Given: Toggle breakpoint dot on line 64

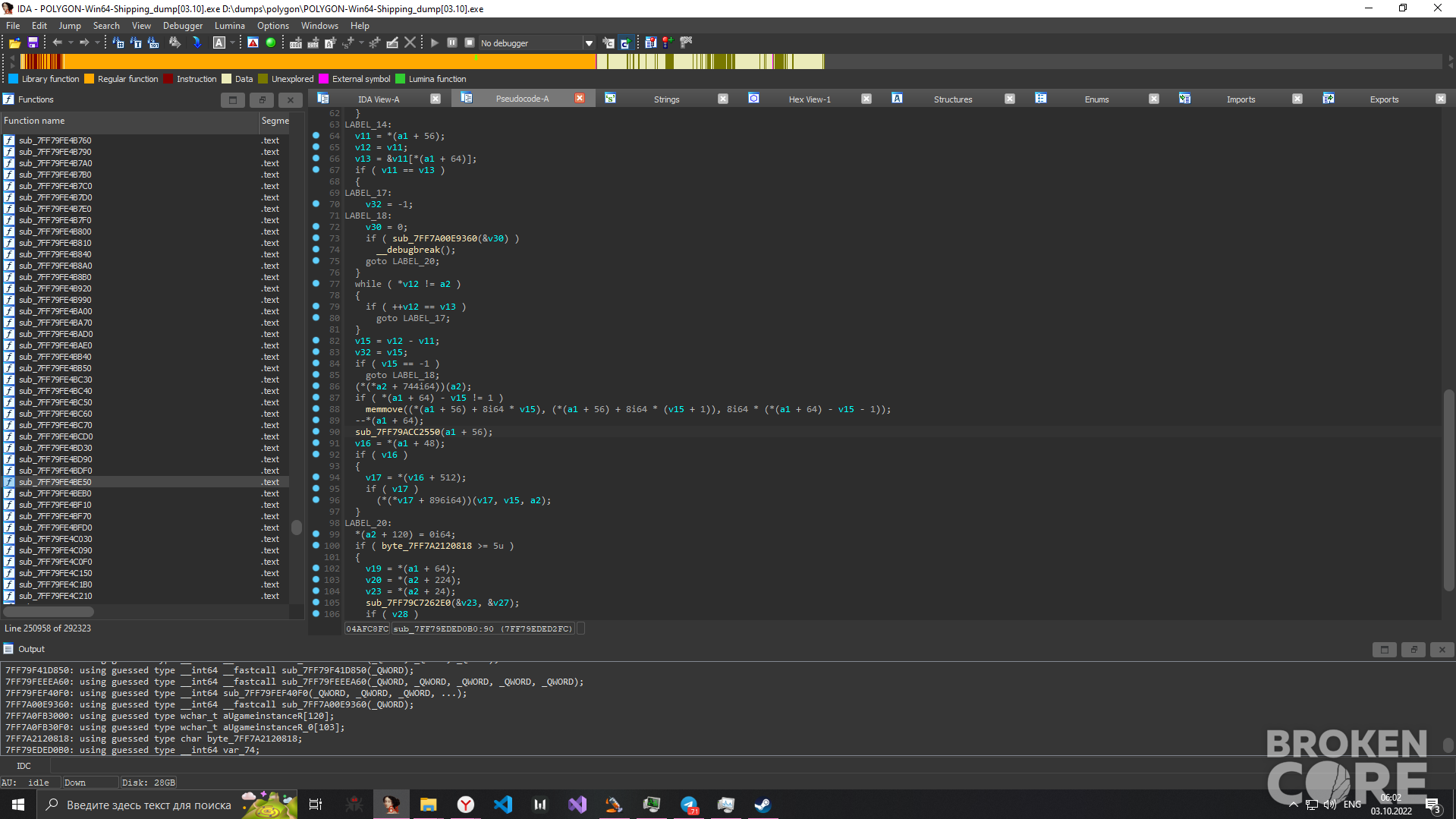Looking at the screenshot, I should point(316,136).
